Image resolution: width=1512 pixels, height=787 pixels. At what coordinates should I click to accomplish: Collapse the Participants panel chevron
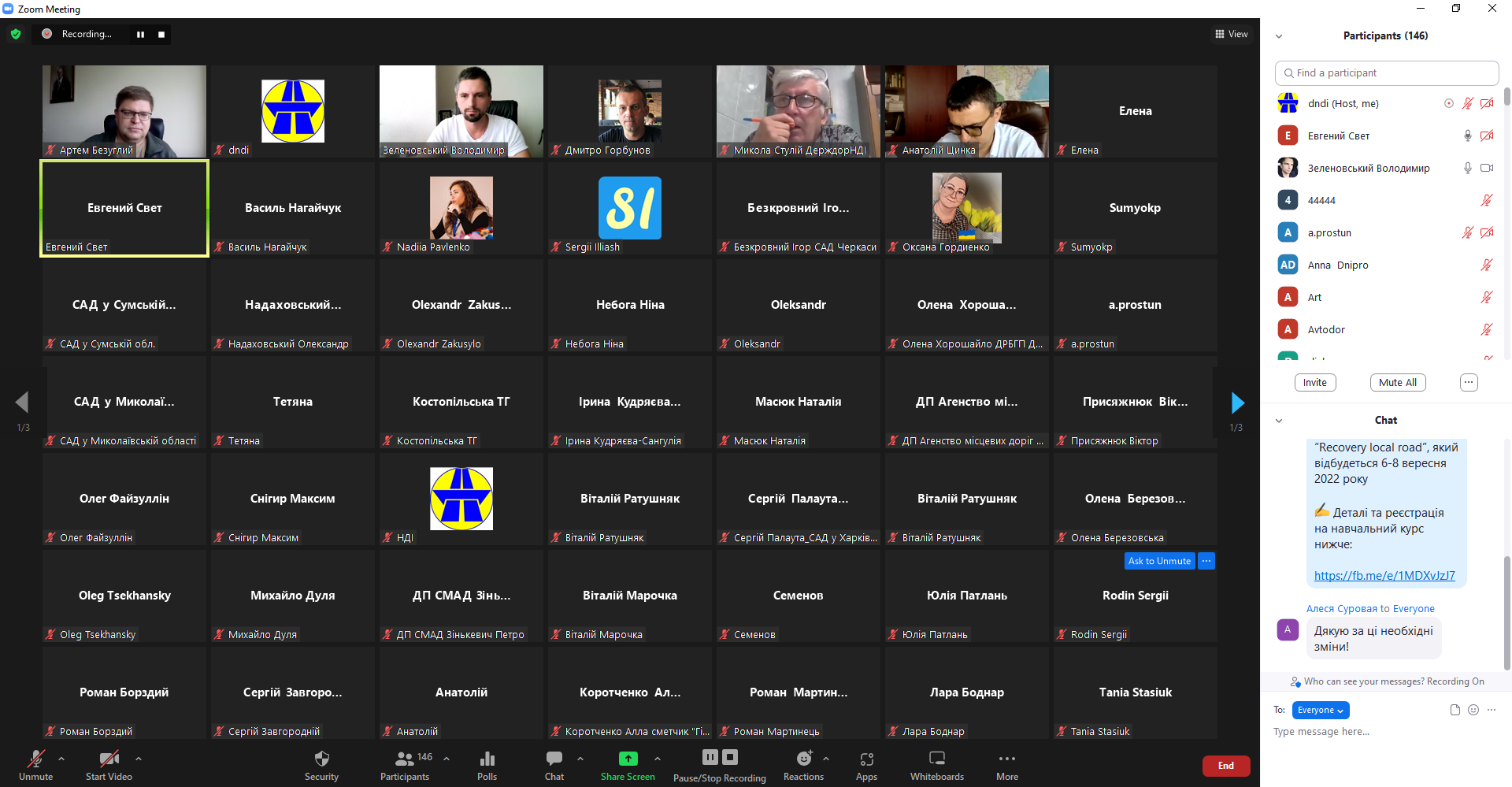point(1279,36)
